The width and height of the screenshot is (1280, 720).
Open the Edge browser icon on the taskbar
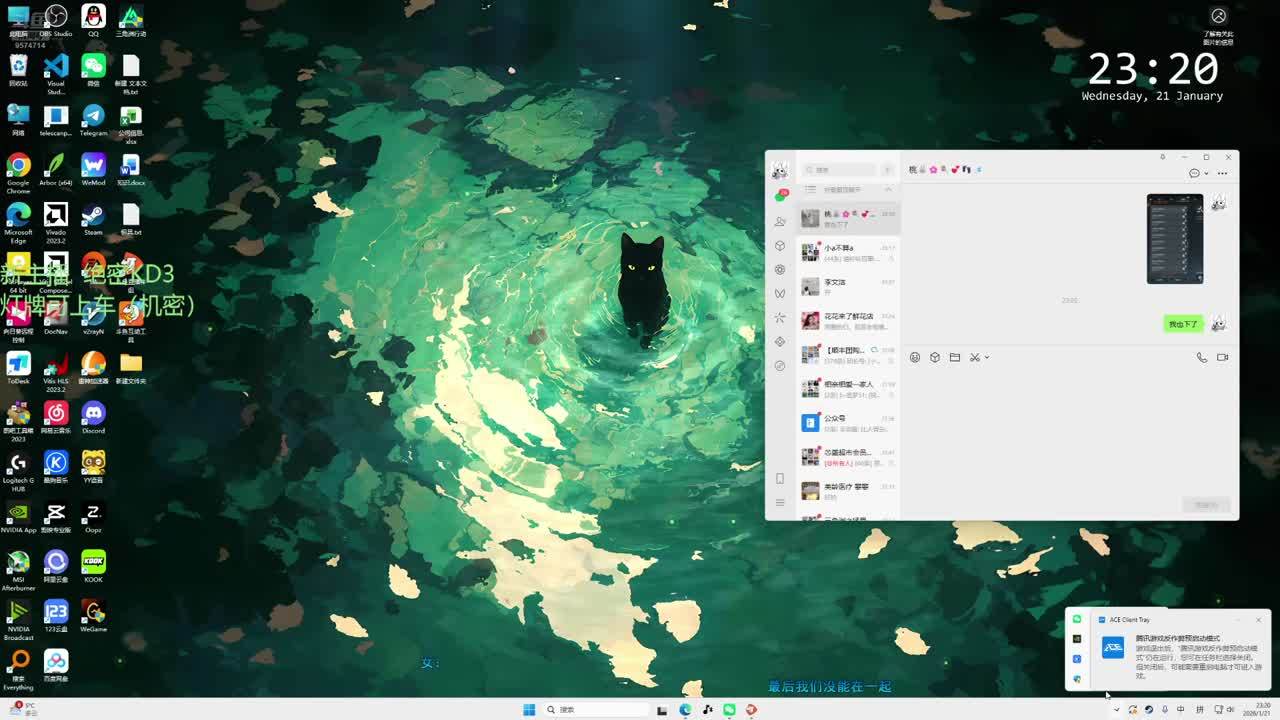tap(685, 710)
